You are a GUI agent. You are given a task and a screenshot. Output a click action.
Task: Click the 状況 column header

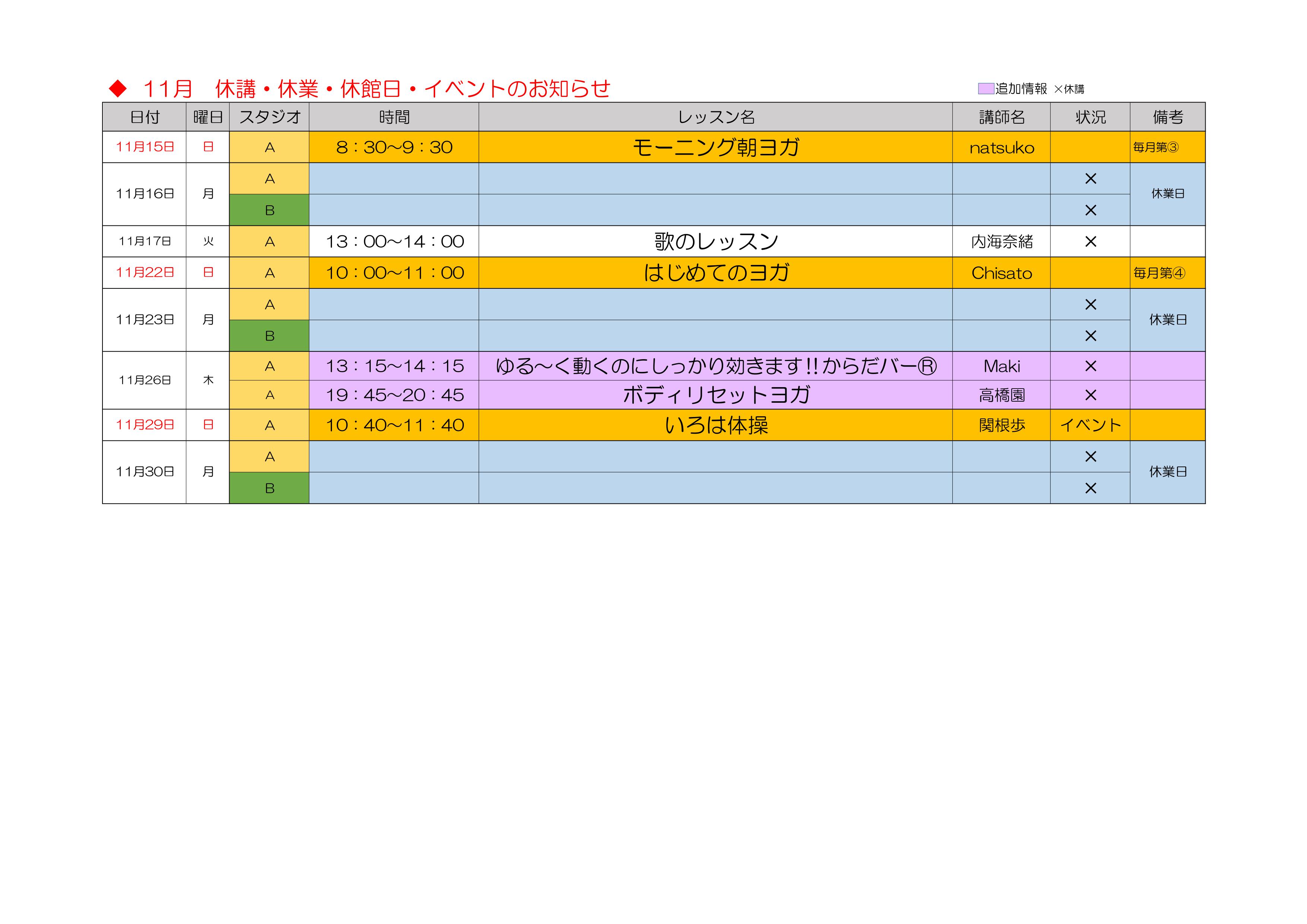point(1090,117)
